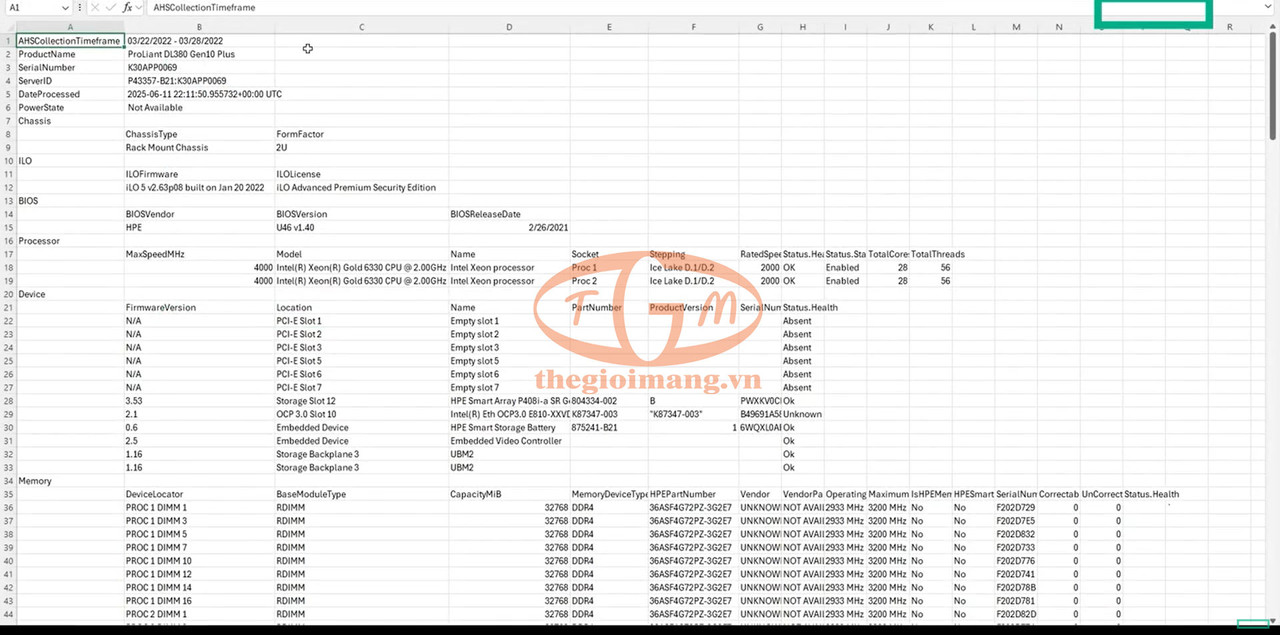Select cell iLO Advanced Premium Security Edition

(361, 187)
